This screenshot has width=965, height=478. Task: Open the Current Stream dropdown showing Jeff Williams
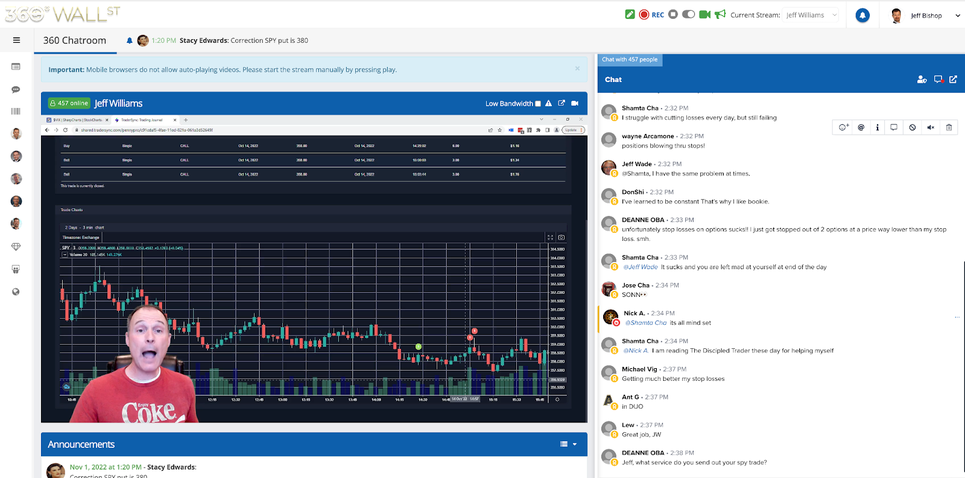tap(811, 15)
